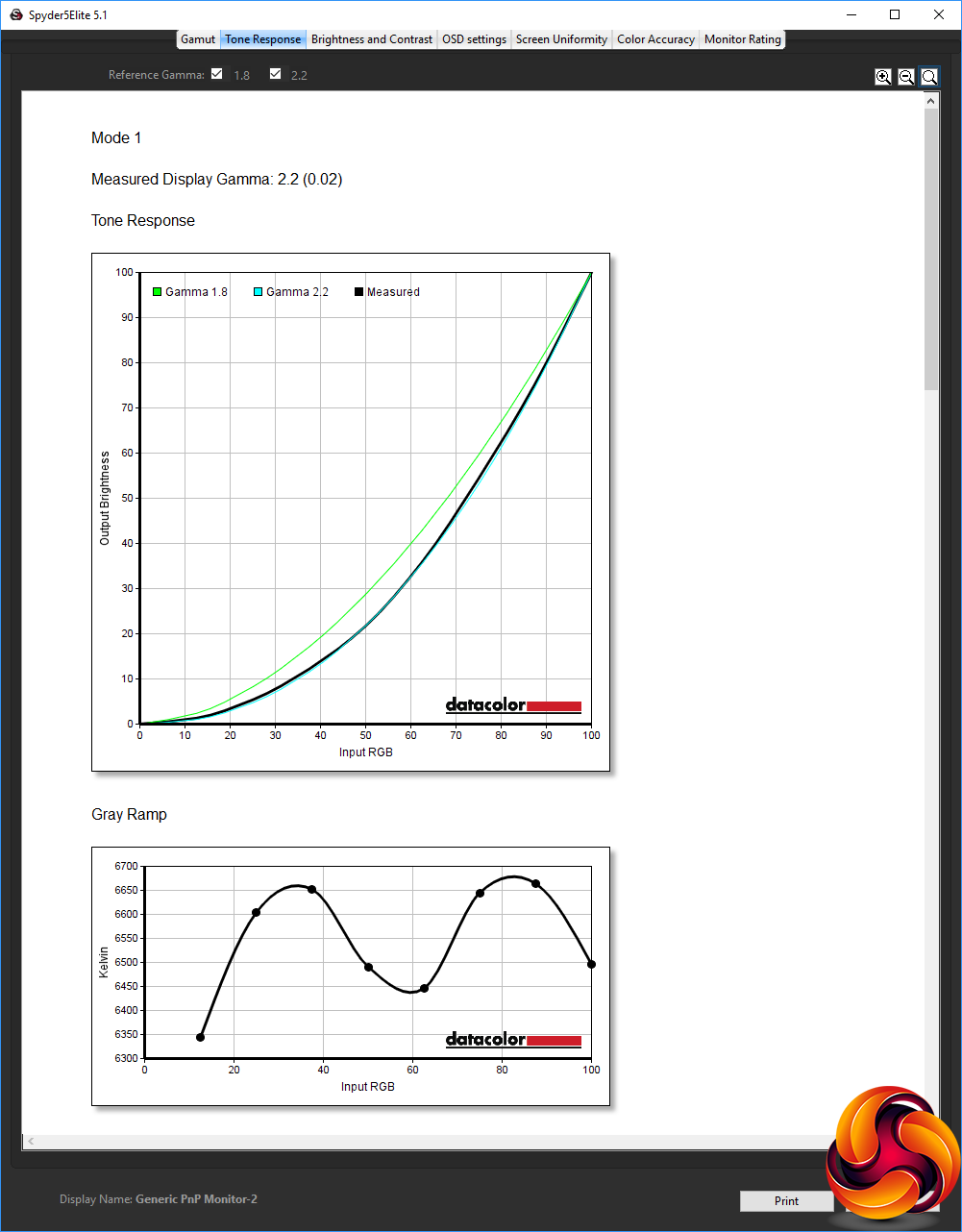The height and width of the screenshot is (1232, 962).
Task: Toggle the 2.2 reference gamma checkbox
Action: [276, 74]
